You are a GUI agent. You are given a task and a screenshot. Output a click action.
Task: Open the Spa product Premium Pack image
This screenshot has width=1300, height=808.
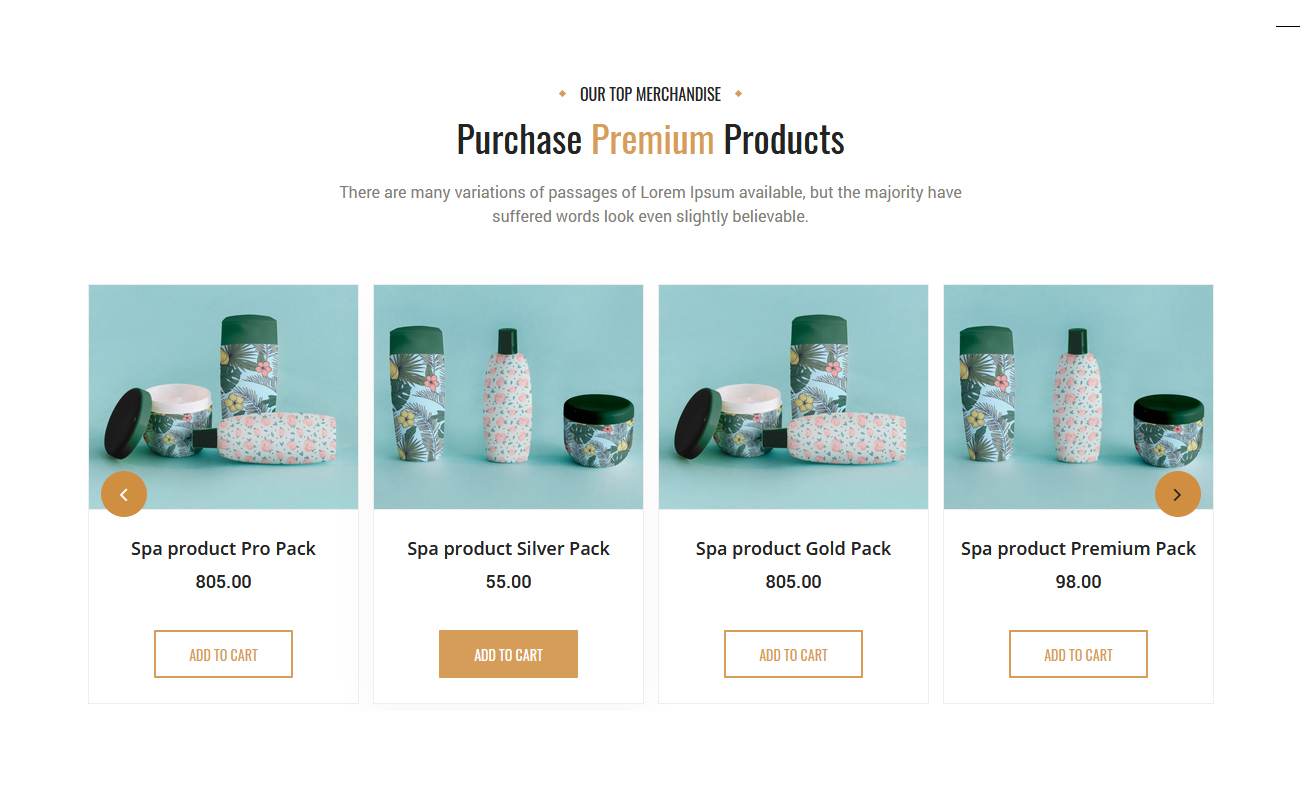tap(1078, 397)
